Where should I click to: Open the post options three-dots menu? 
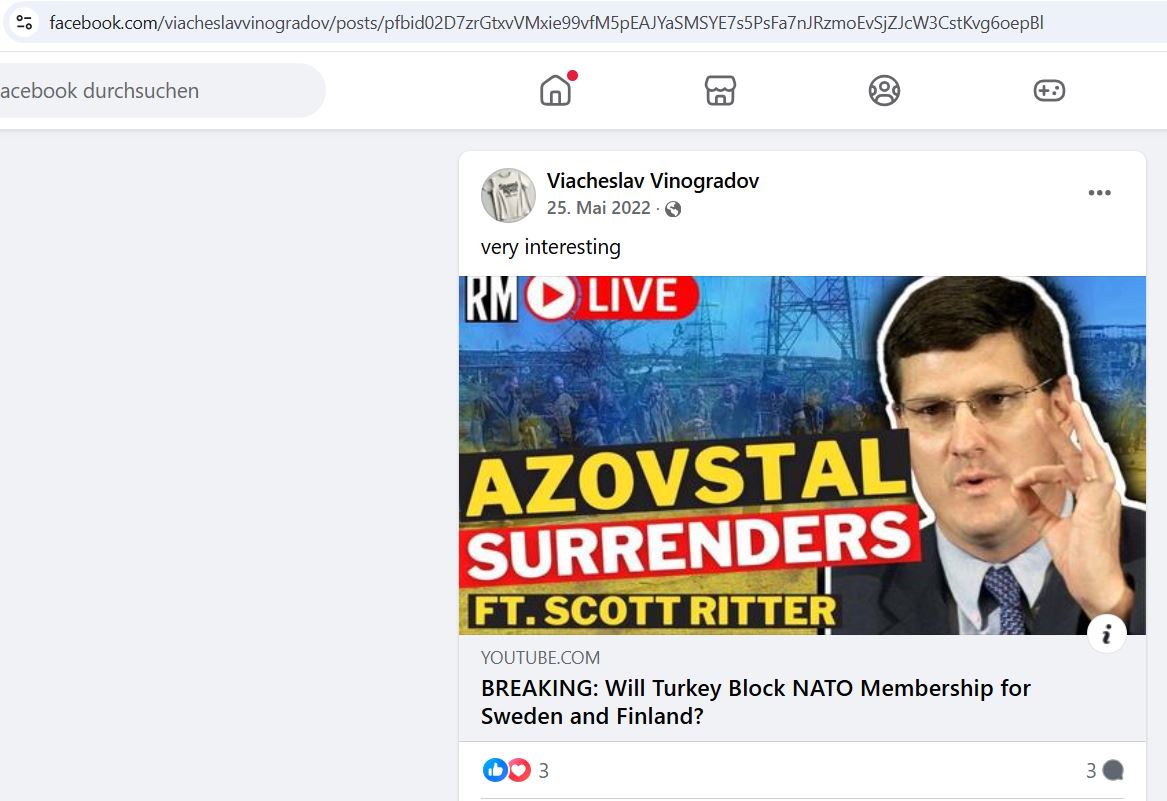(x=1099, y=193)
